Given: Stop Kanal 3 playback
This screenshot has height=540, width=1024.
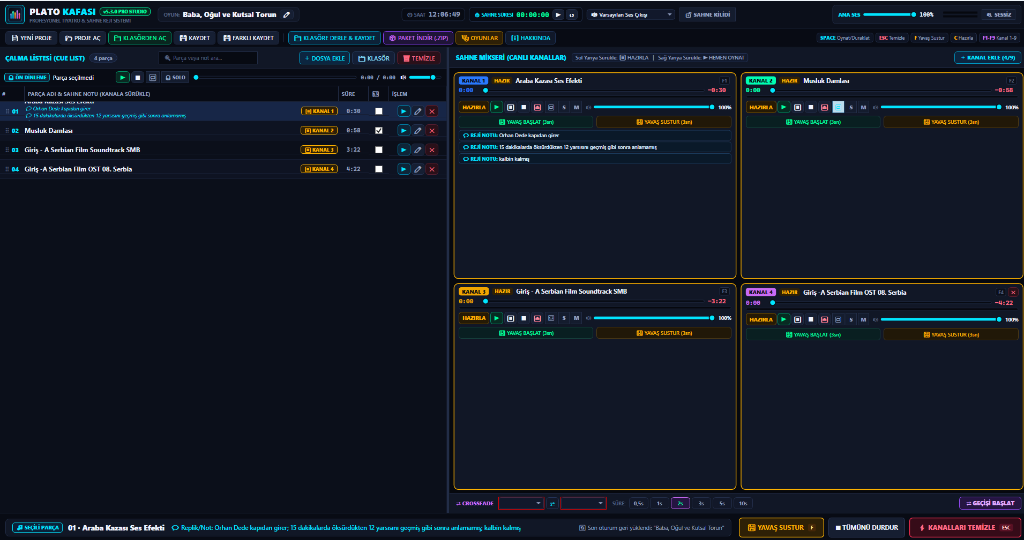Looking at the screenshot, I should [524, 318].
